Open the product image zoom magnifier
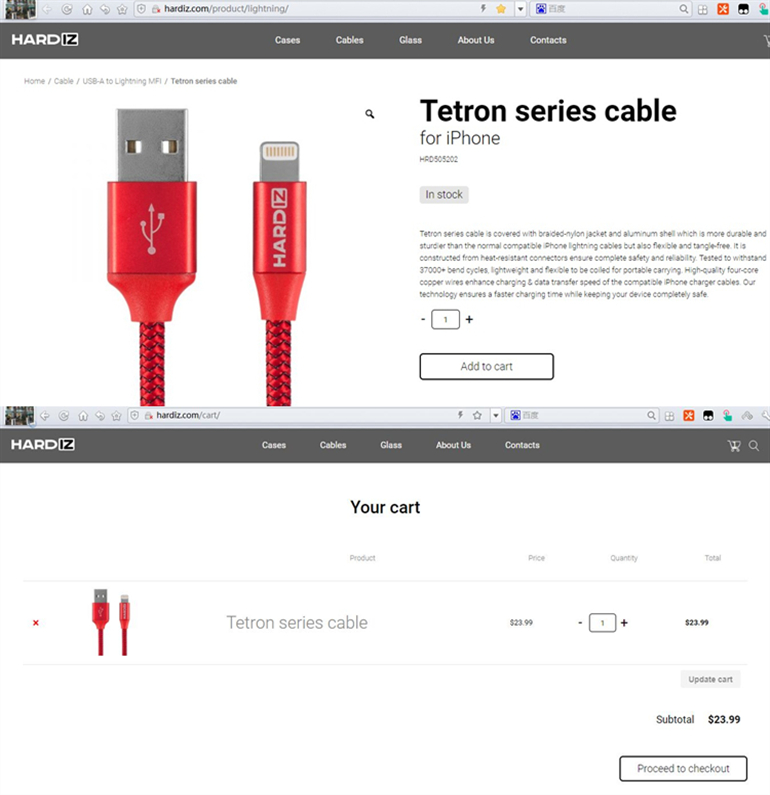The height and width of the screenshot is (795, 770). point(370,114)
